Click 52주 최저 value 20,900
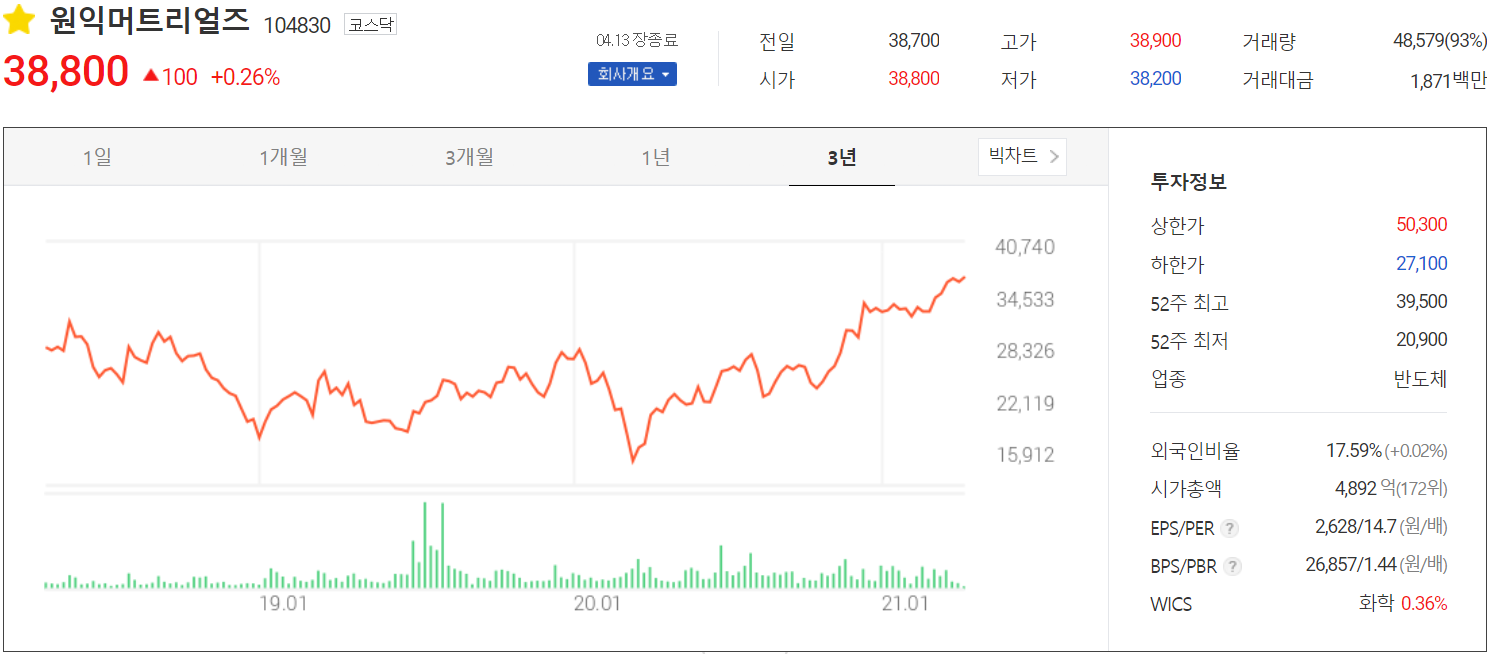This screenshot has width=1489, height=654. 1422,340
